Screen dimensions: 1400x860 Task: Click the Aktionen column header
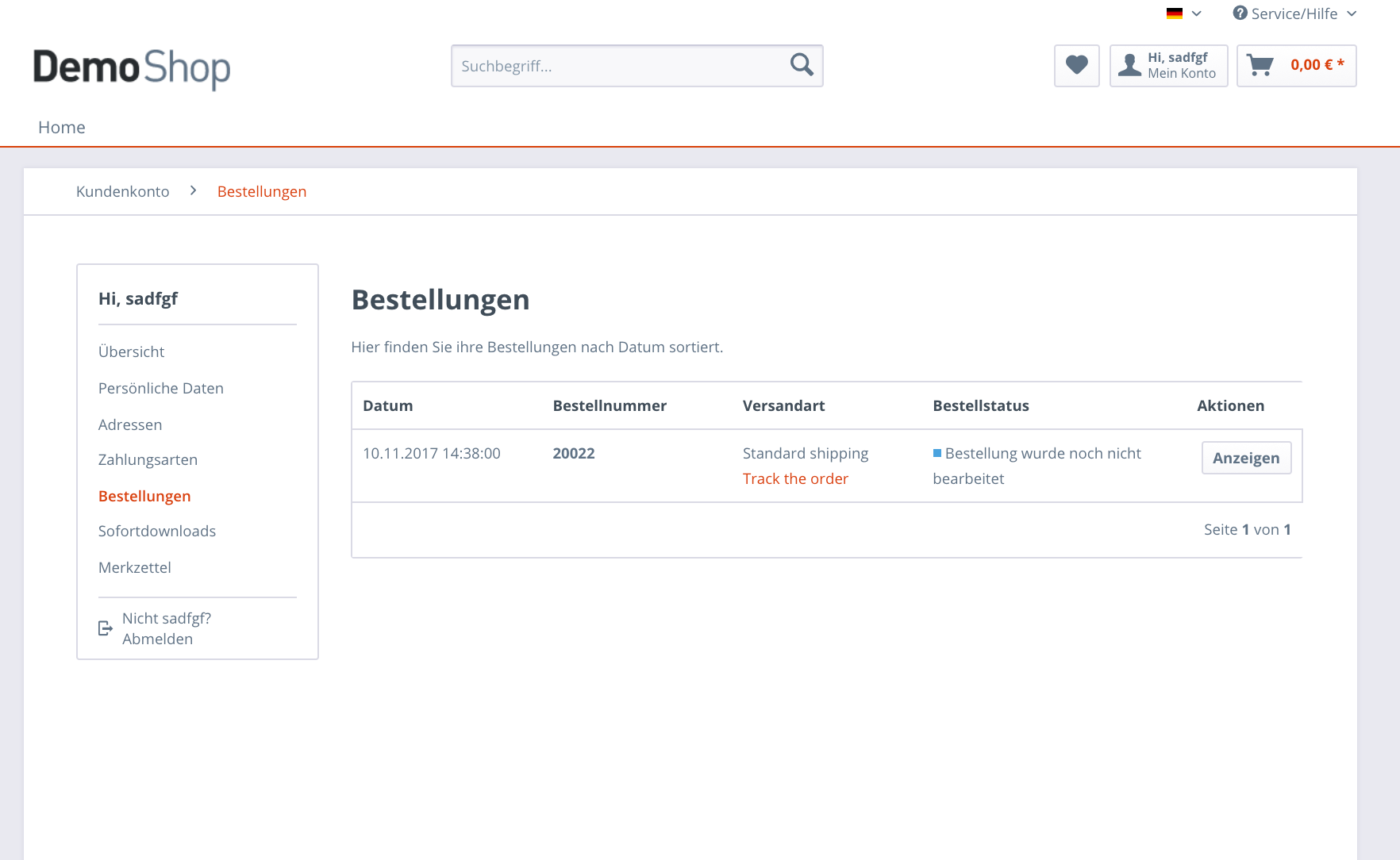pos(1231,405)
